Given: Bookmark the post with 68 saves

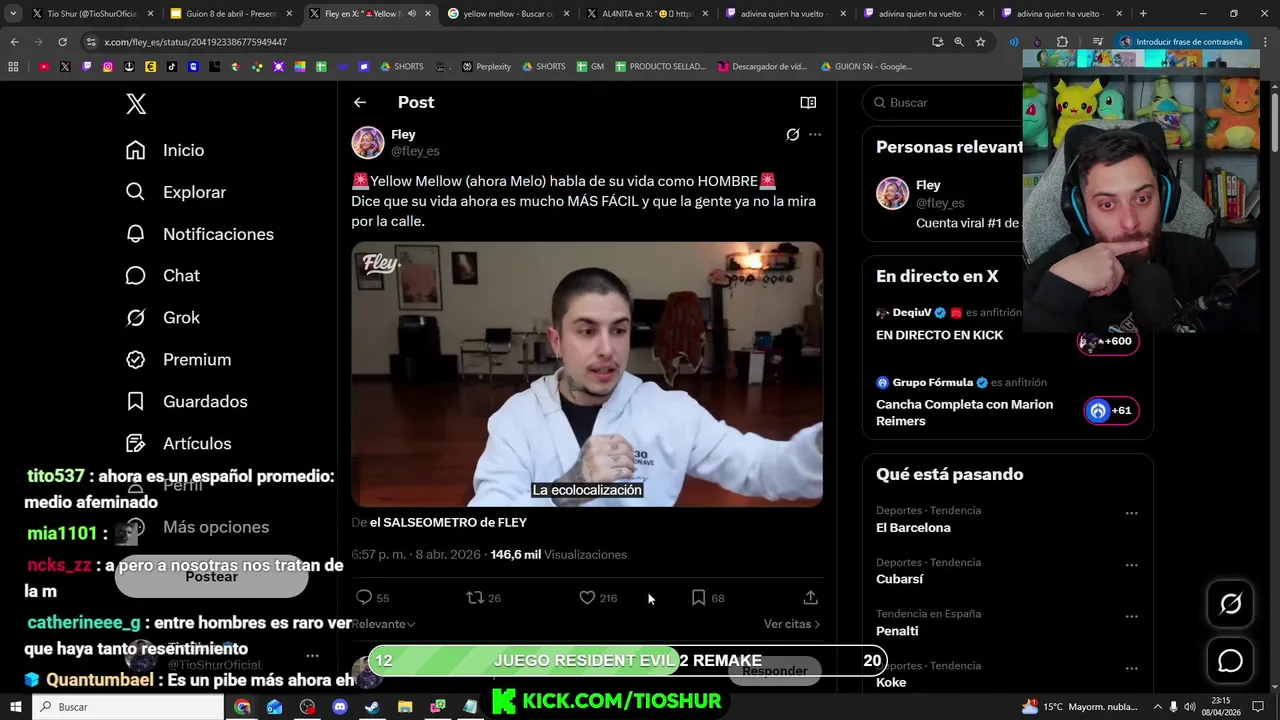Looking at the screenshot, I should click(x=699, y=598).
